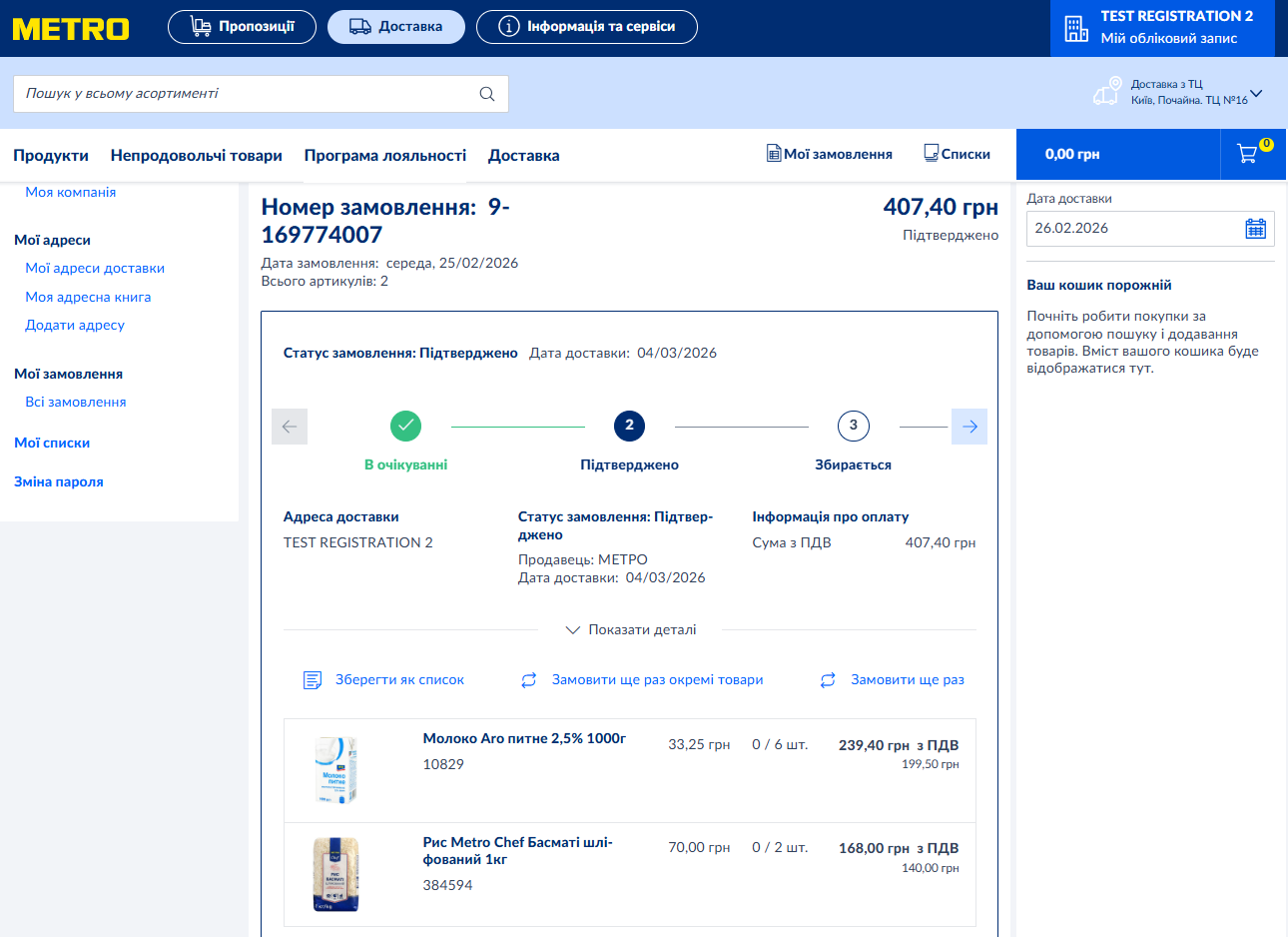Click Замовити ще раз link

coord(908,680)
